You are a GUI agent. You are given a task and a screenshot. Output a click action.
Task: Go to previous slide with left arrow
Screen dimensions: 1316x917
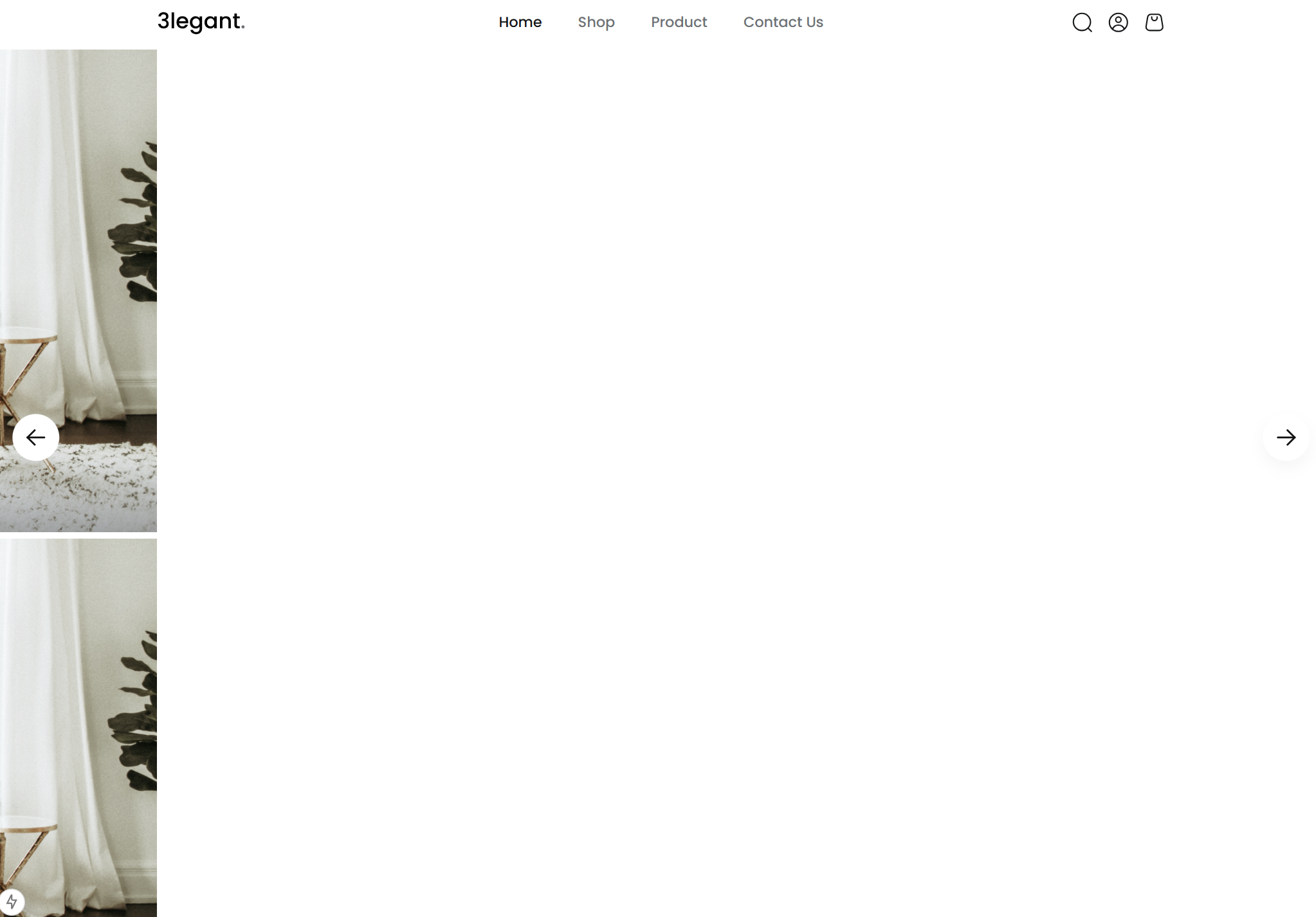[36, 438]
